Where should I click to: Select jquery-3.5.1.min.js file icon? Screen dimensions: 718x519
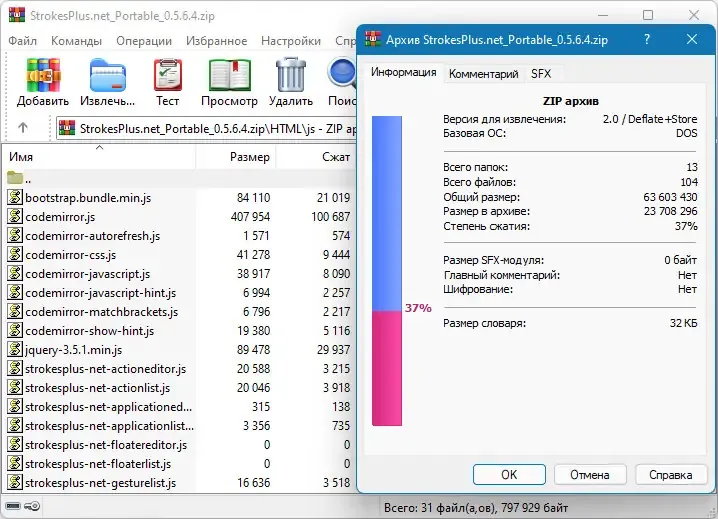(x=15, y=350)
